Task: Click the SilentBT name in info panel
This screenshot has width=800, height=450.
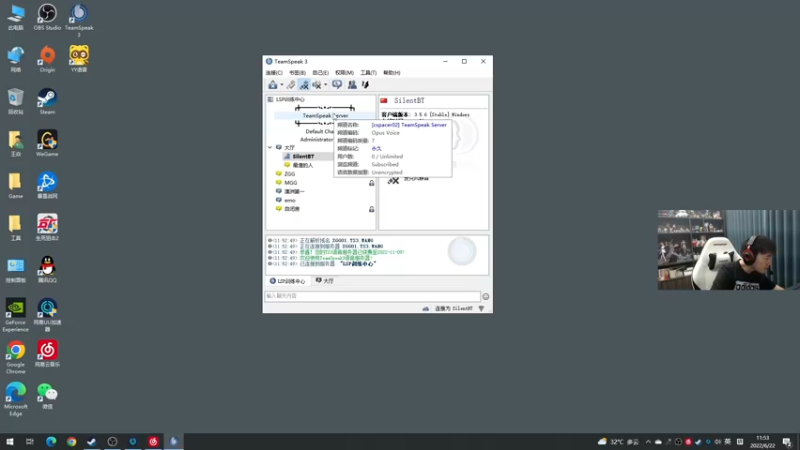Action: (x=409, y=101)
